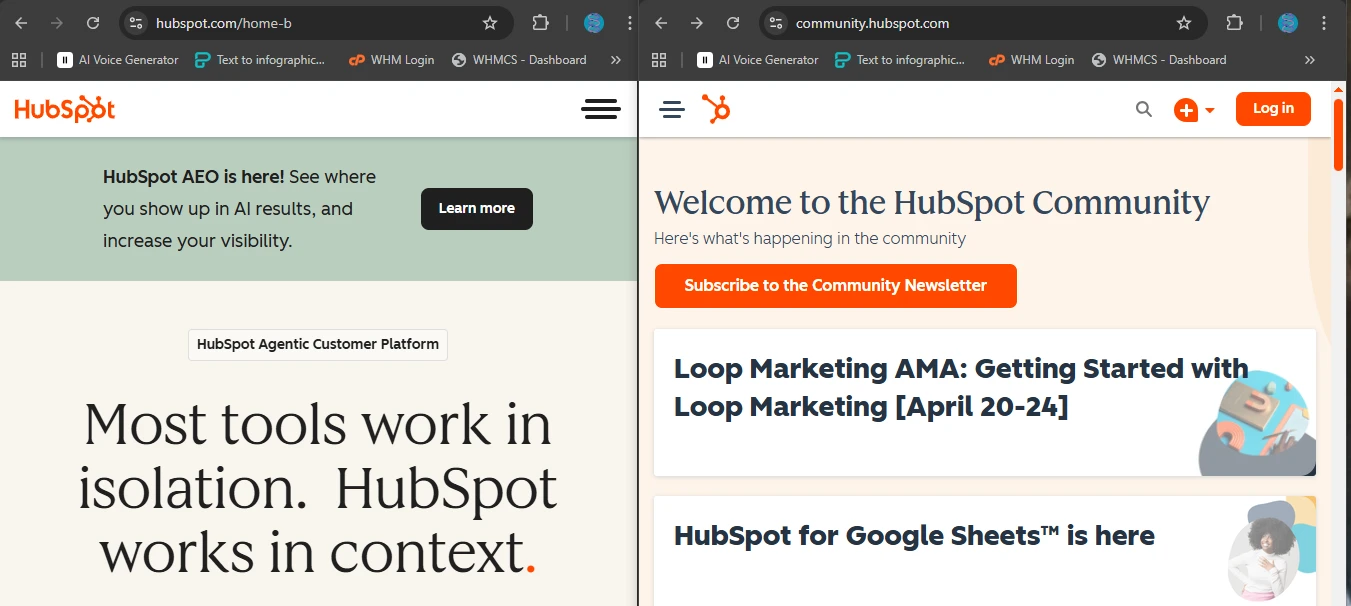Click Learn more button in AEO banner

pyautogui.click(x=477, y=208)
